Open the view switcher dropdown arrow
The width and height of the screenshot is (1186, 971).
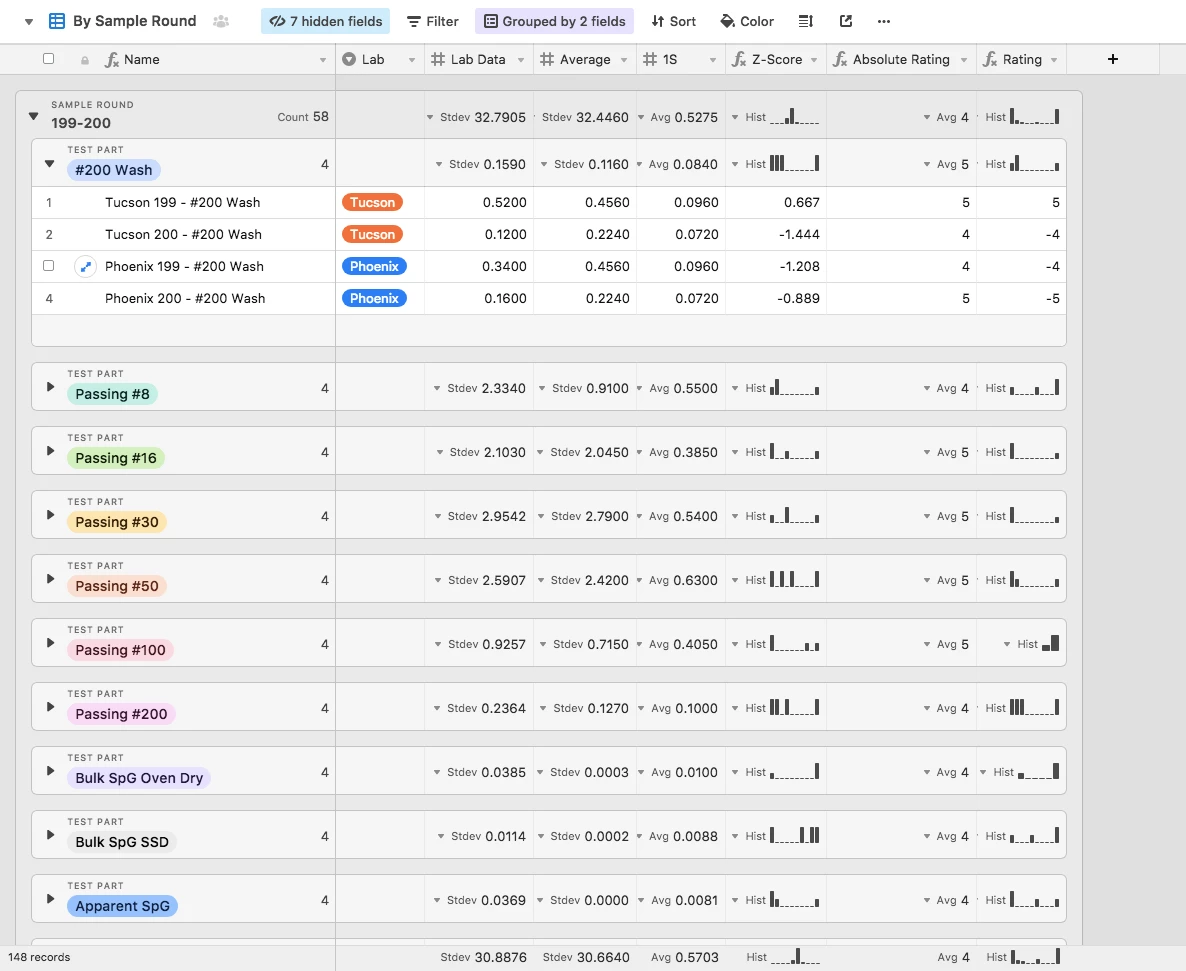[x=29, y=22]
